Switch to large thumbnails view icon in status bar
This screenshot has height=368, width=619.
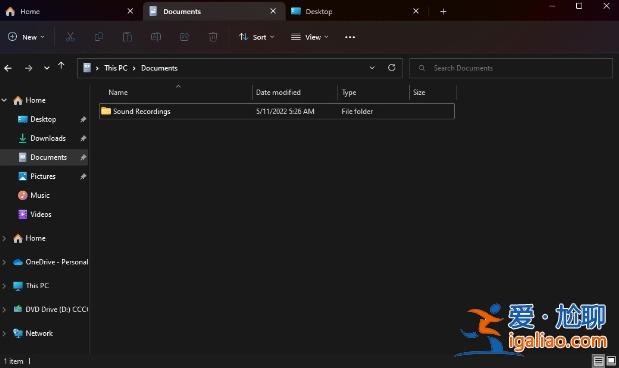(x=611, y=360)
